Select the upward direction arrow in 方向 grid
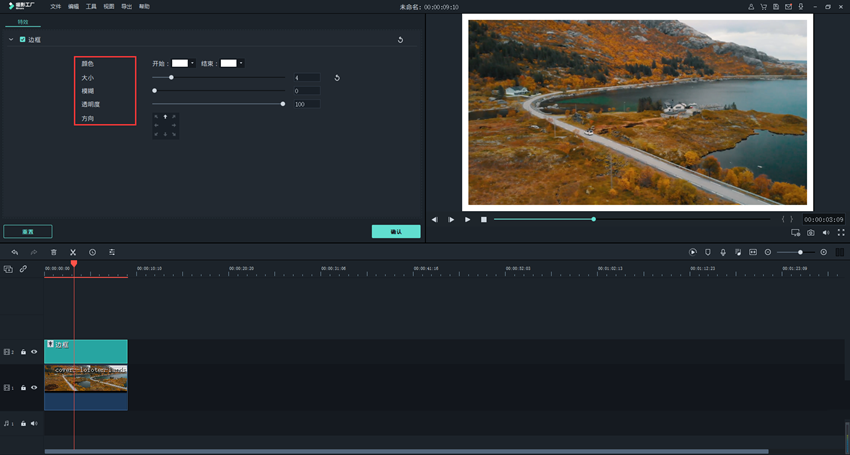The height and width of the screenshot is (455, 850). click(x=165, y=117)
